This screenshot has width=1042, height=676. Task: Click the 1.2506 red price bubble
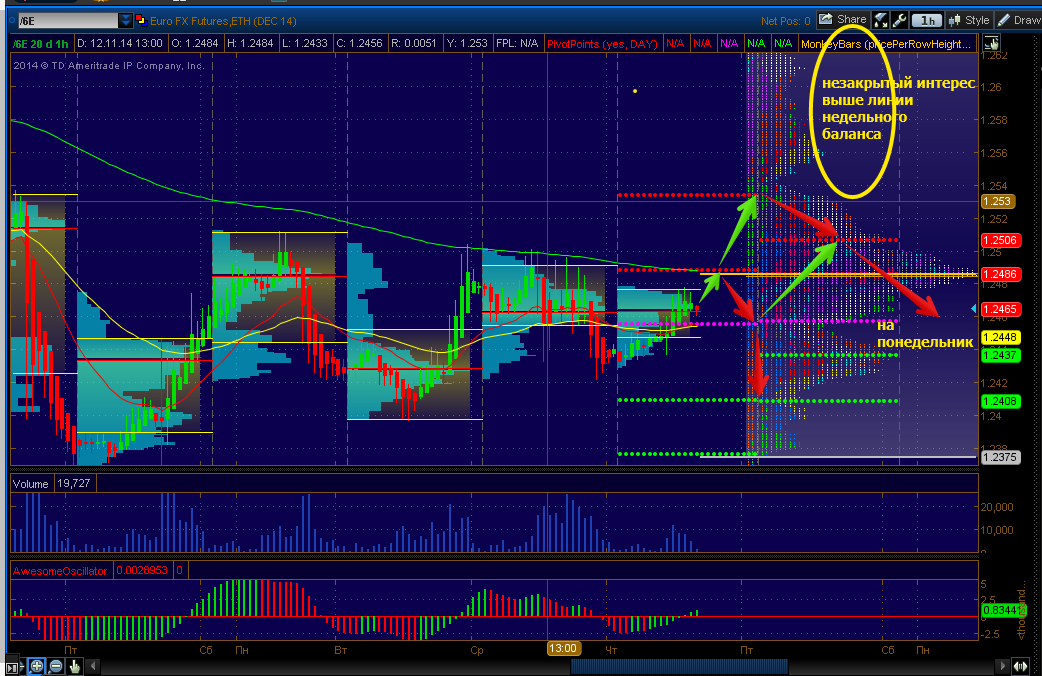click(x=1001, y=240)
